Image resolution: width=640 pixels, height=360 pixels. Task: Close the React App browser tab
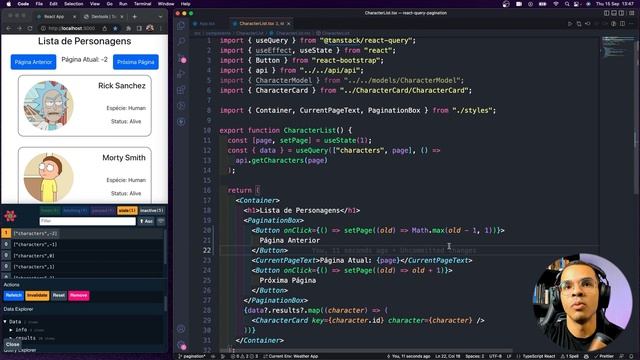tap(74, 17)
